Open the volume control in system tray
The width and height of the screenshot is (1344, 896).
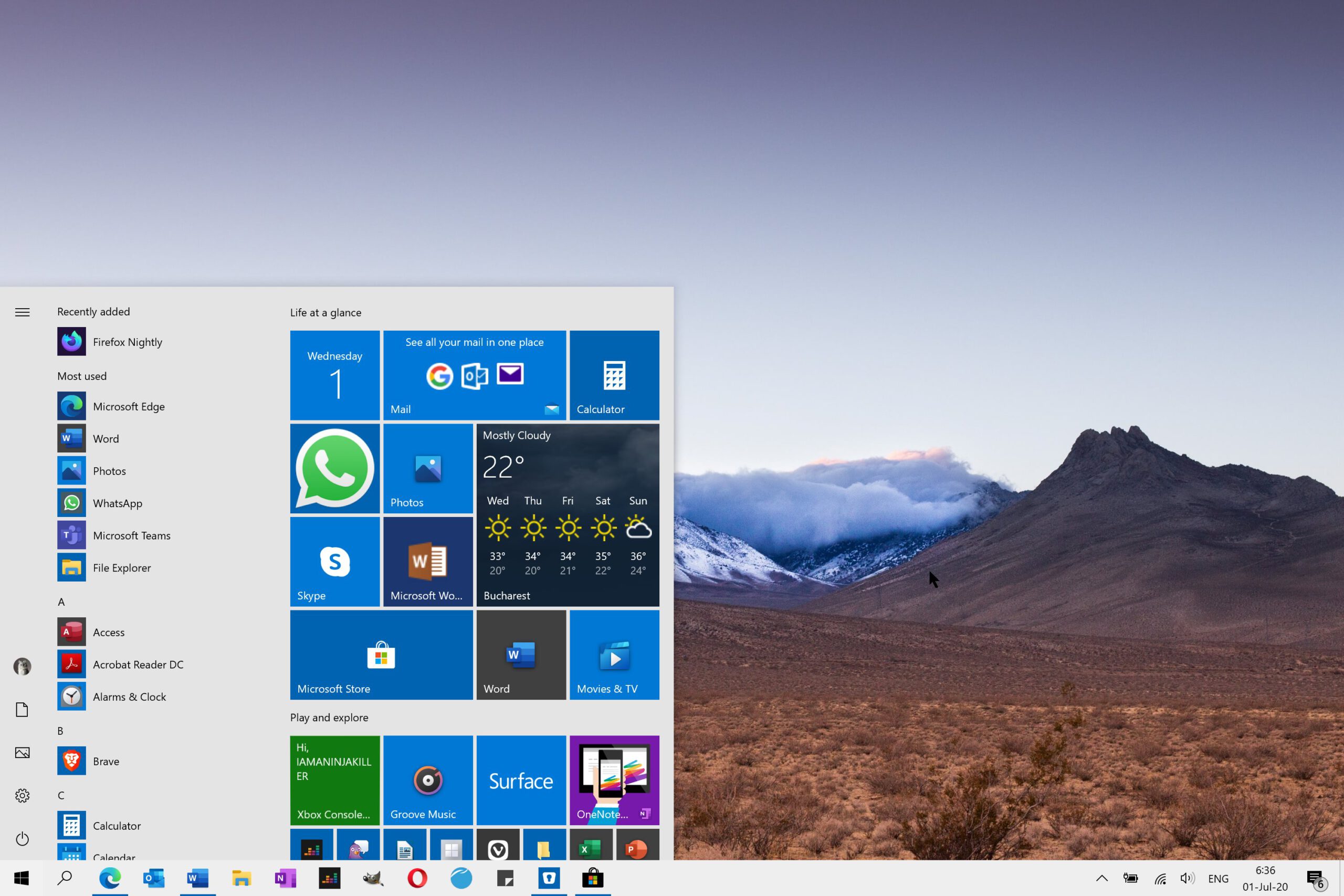(x=1188, y=878)
